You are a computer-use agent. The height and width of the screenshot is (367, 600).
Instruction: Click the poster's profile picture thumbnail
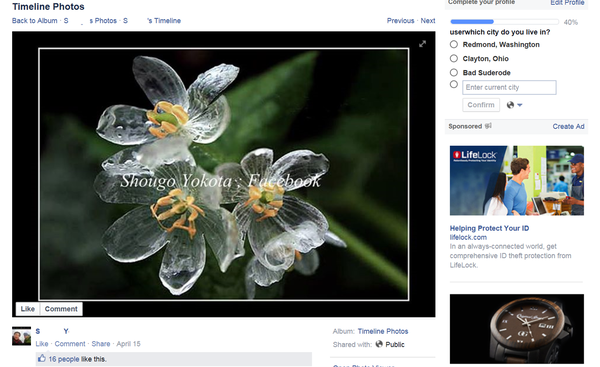(x=21, y=336)
